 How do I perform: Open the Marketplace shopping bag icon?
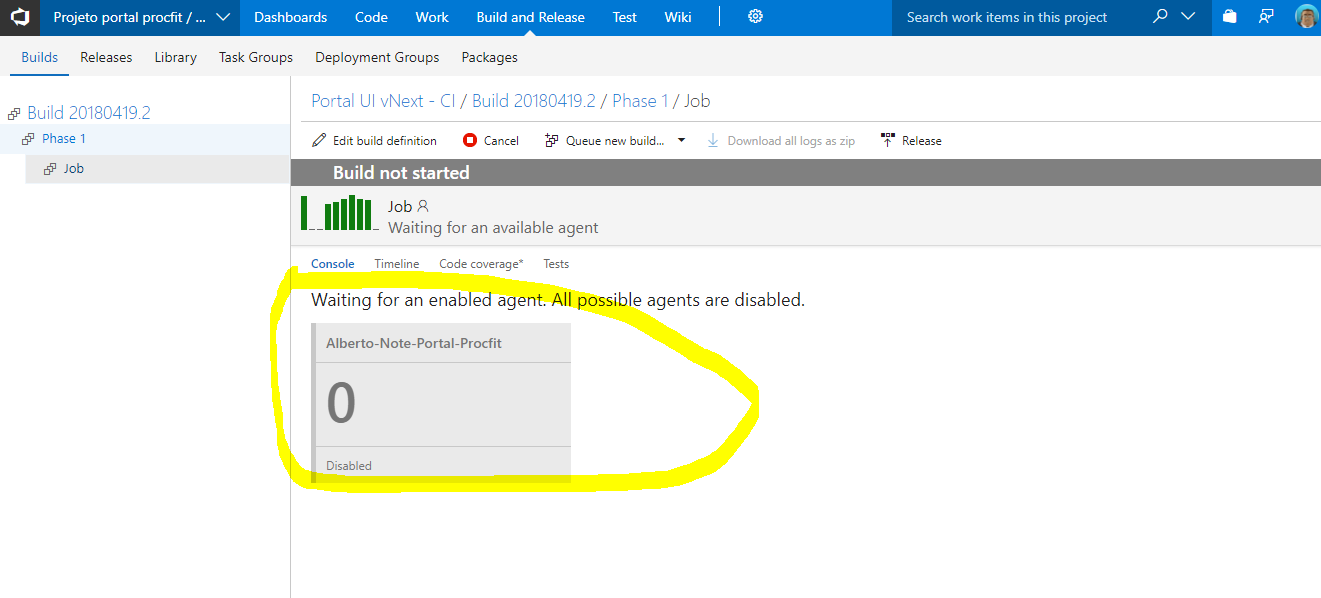click(x=1229, y=17)
